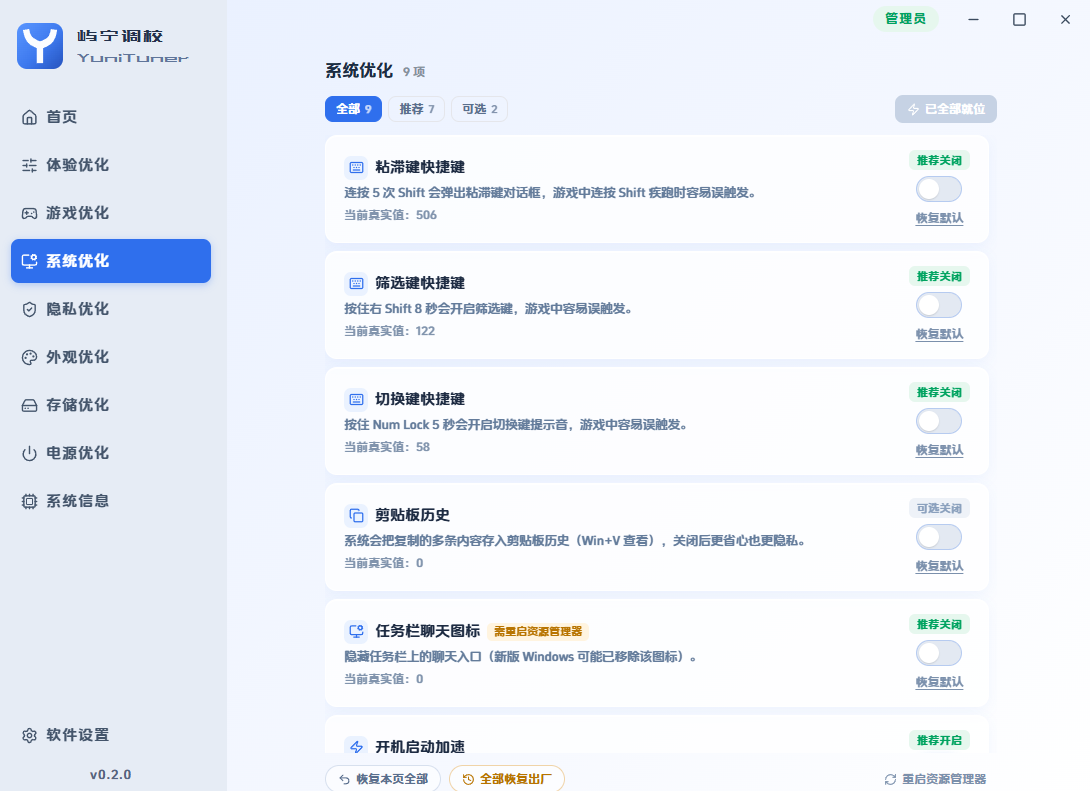
Task: Open the 存储优化 page
Action: click(x=111, y=405)
